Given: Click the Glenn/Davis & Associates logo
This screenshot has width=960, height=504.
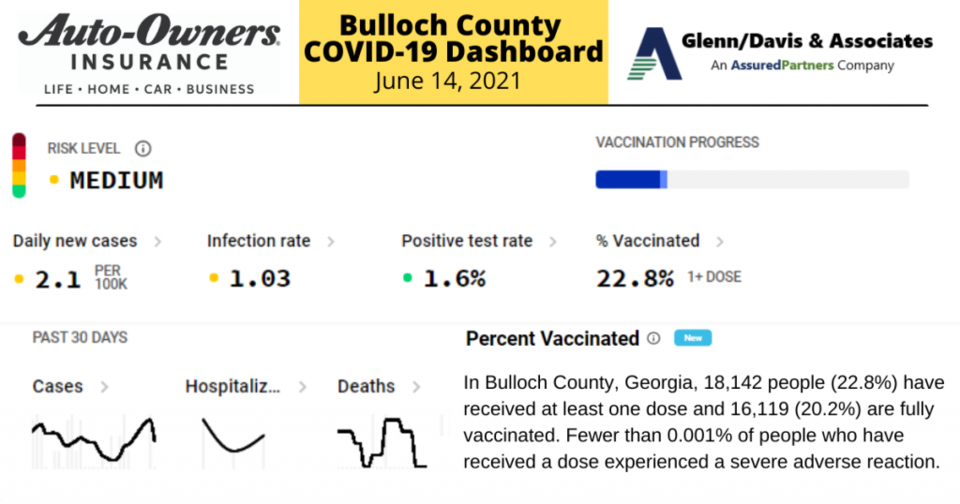Looking at the screenshot, I should click(x=779, y=53).
